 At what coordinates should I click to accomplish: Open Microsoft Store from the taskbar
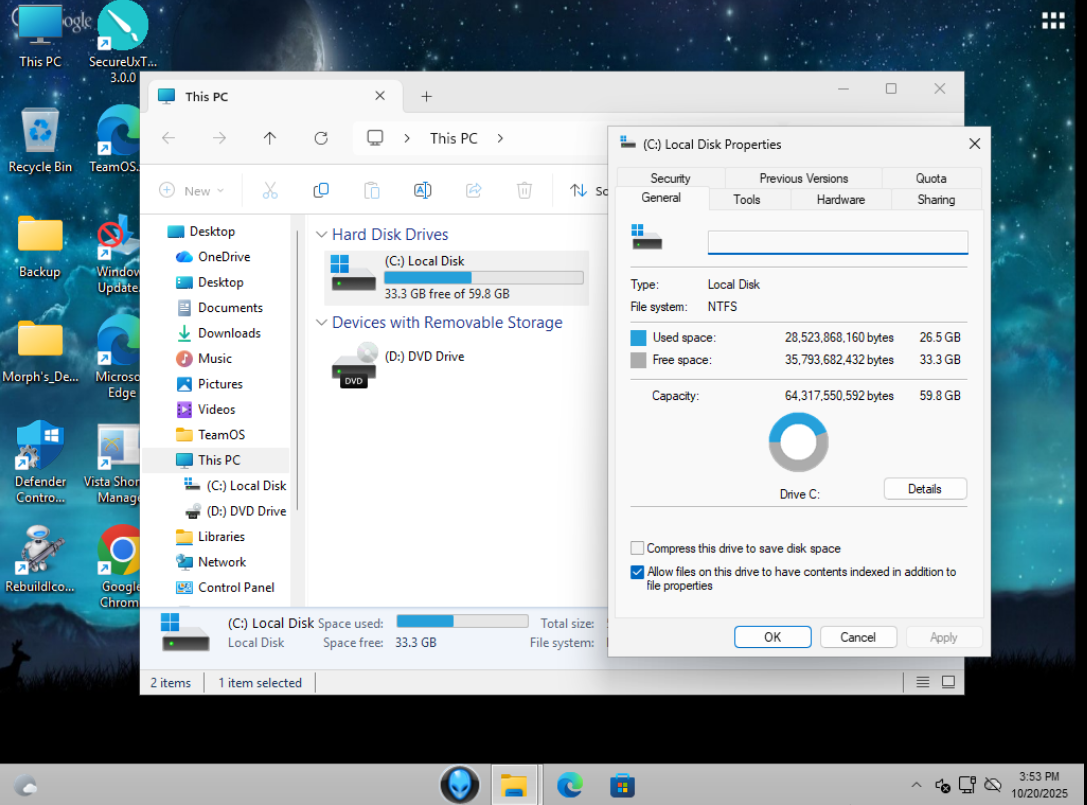pyautogui.click(x=622, y=785)
